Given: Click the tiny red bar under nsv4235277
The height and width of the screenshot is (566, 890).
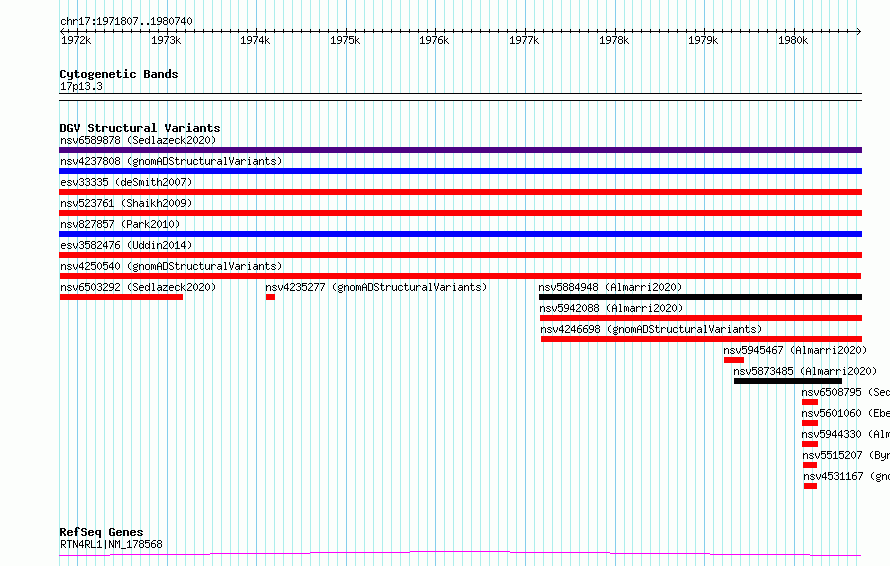Looking at the screenshot, I should coord(270,297).
